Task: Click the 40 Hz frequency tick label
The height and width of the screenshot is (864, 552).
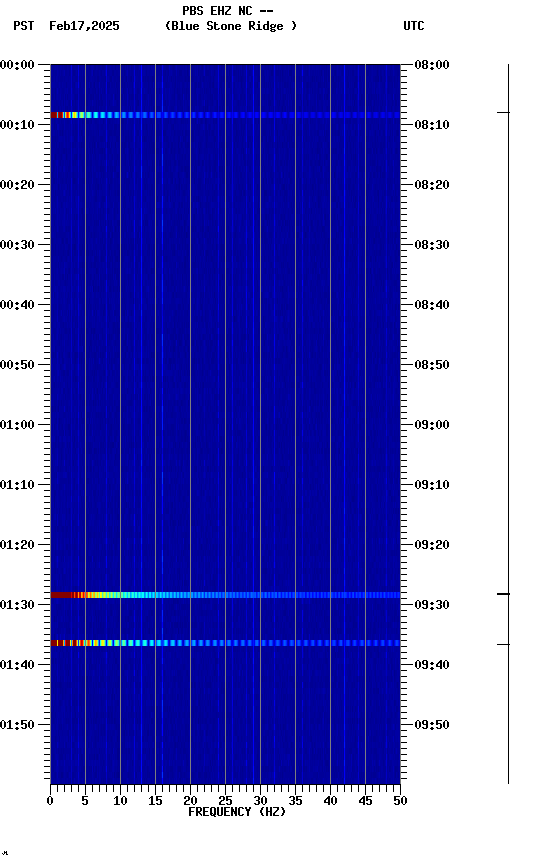Action: [x=330, y=801]
